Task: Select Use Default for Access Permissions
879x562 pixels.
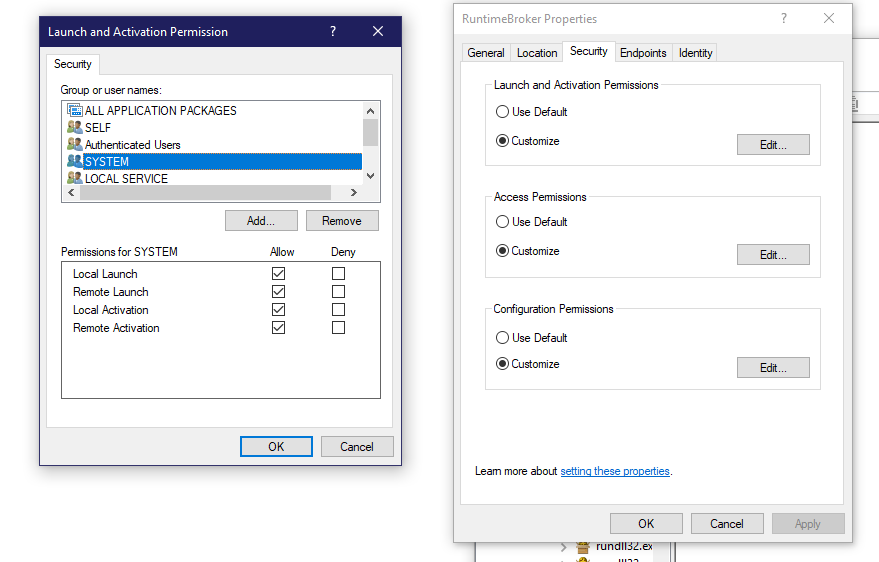Action: pos(502,222)
